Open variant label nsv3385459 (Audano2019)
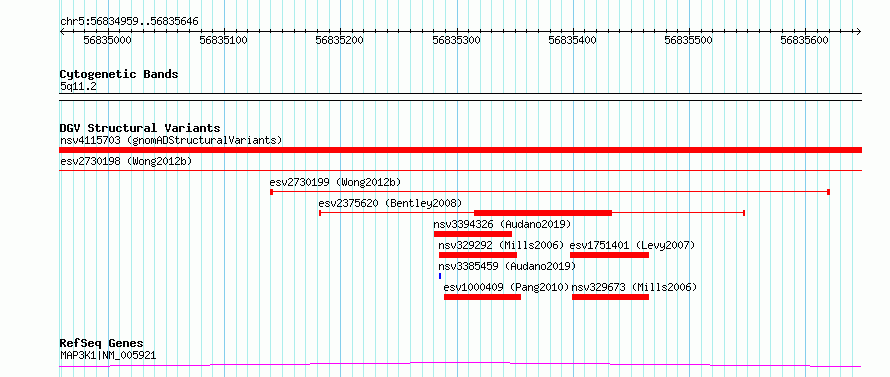 coord(507,266)
